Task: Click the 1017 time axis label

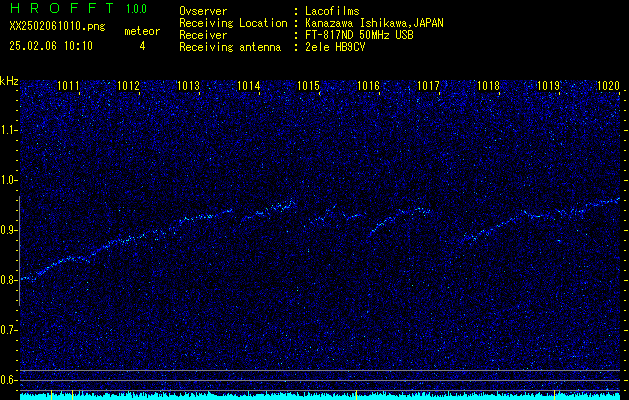Action: pos(428,86)
